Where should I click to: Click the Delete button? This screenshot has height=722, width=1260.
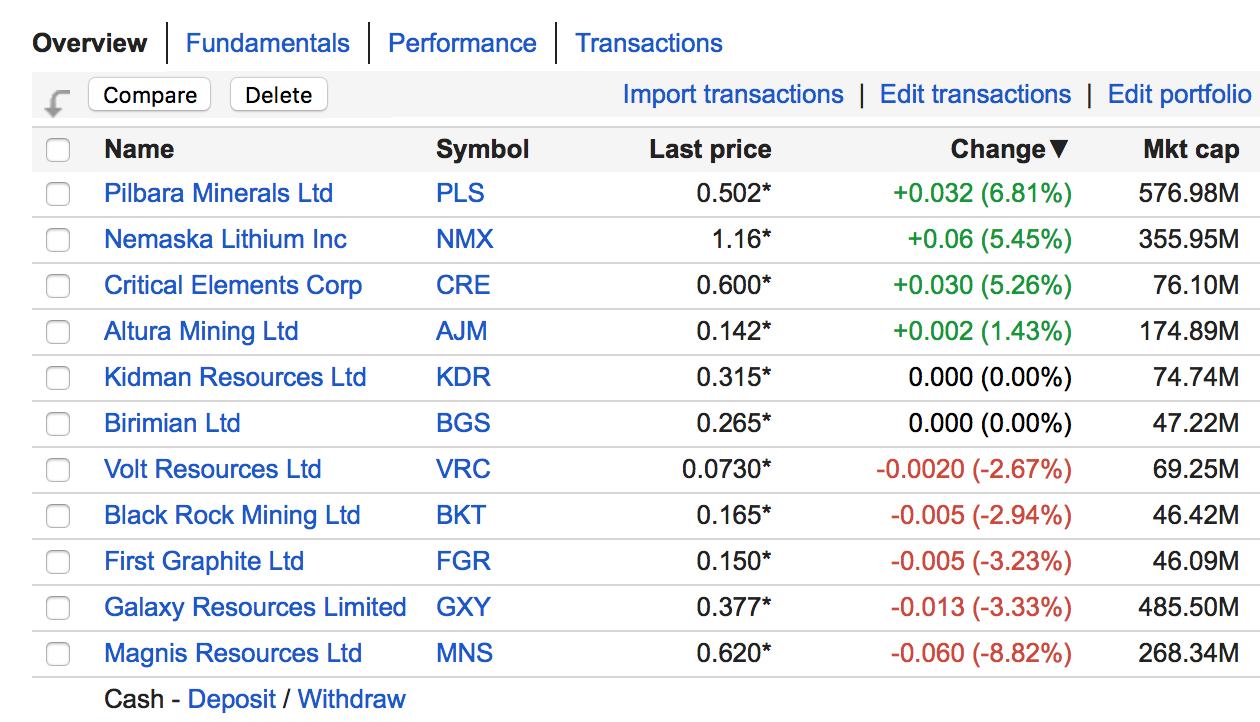click(x=278, y=95)
